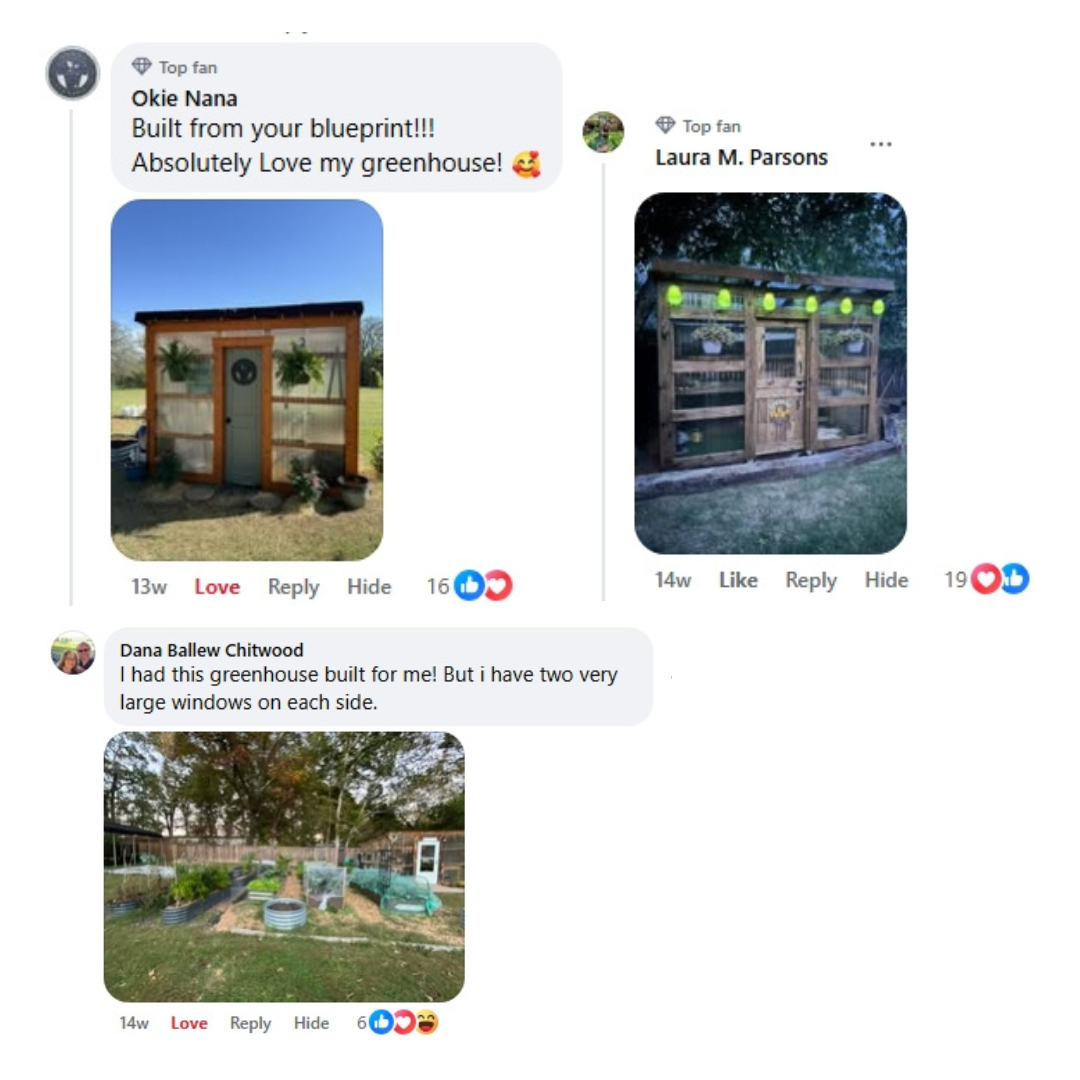Toggle Love reaction on Okie Nana's comment
Viewport: 1080px width, 1080px height.
point(217,587)
